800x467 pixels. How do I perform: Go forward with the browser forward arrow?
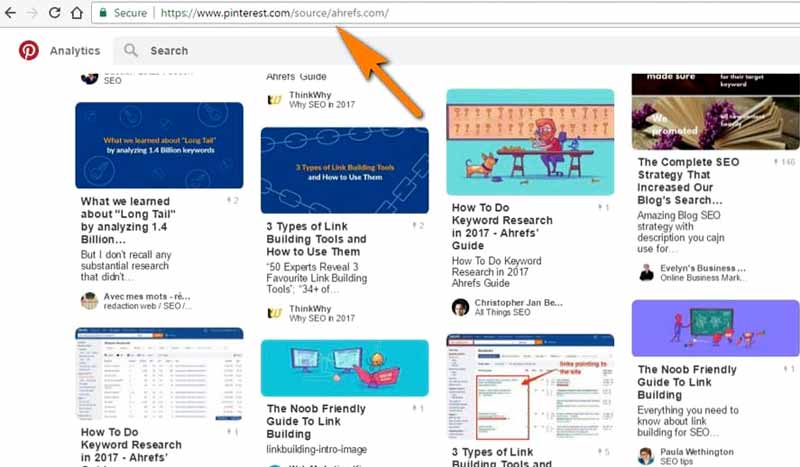point(32,13)
